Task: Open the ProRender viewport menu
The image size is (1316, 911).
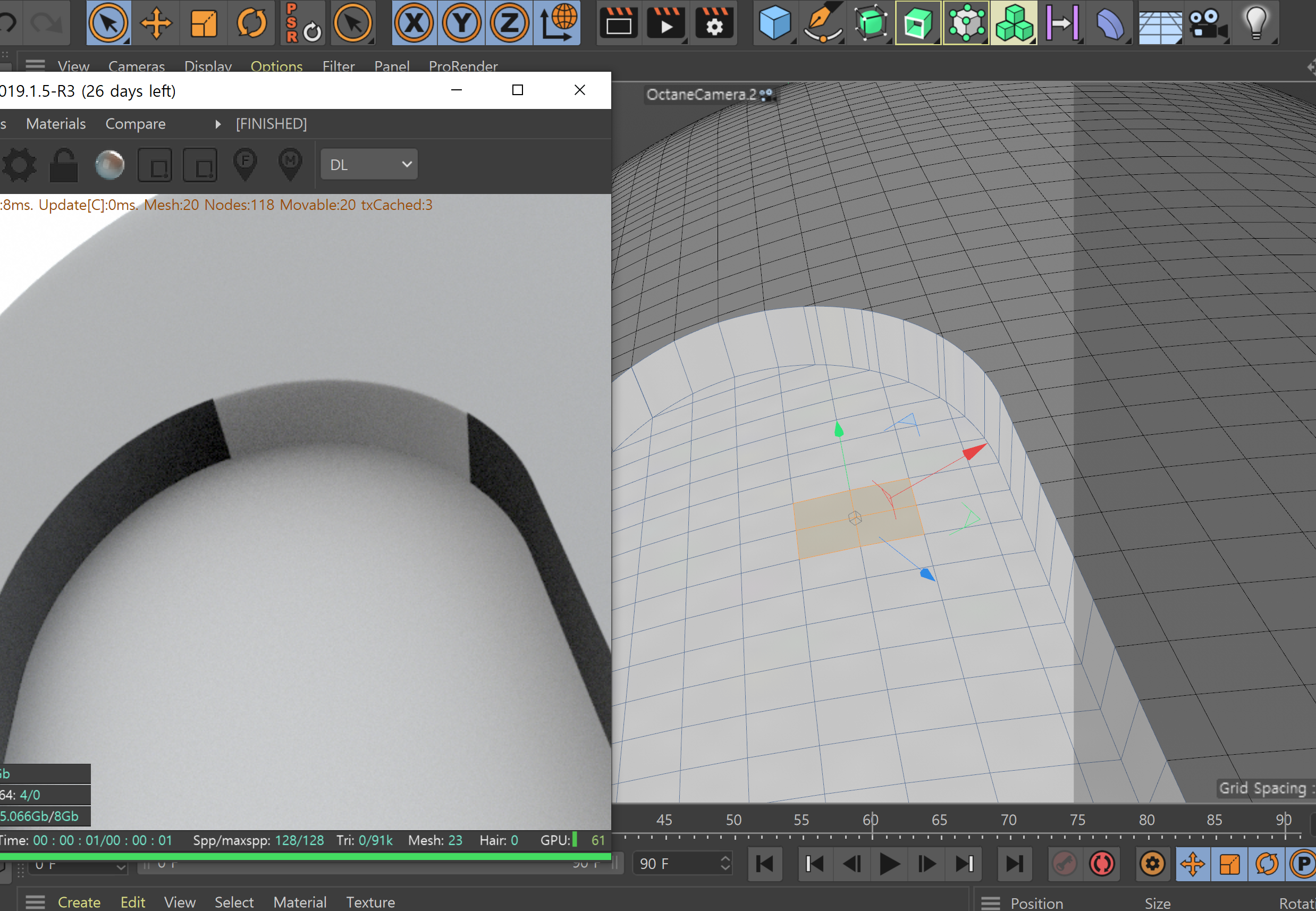Action: click(x=463, y=66)
